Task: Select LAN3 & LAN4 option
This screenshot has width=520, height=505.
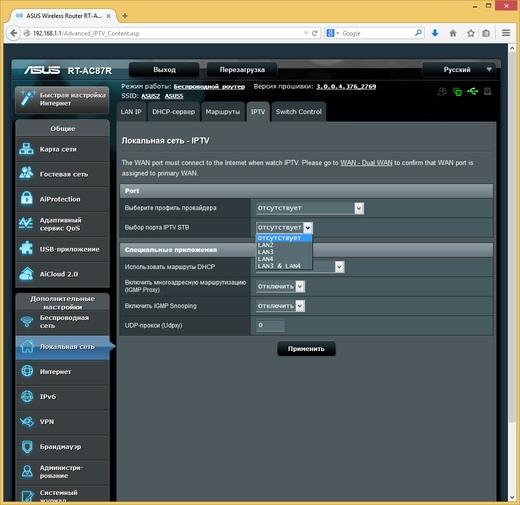Action: 284,266
